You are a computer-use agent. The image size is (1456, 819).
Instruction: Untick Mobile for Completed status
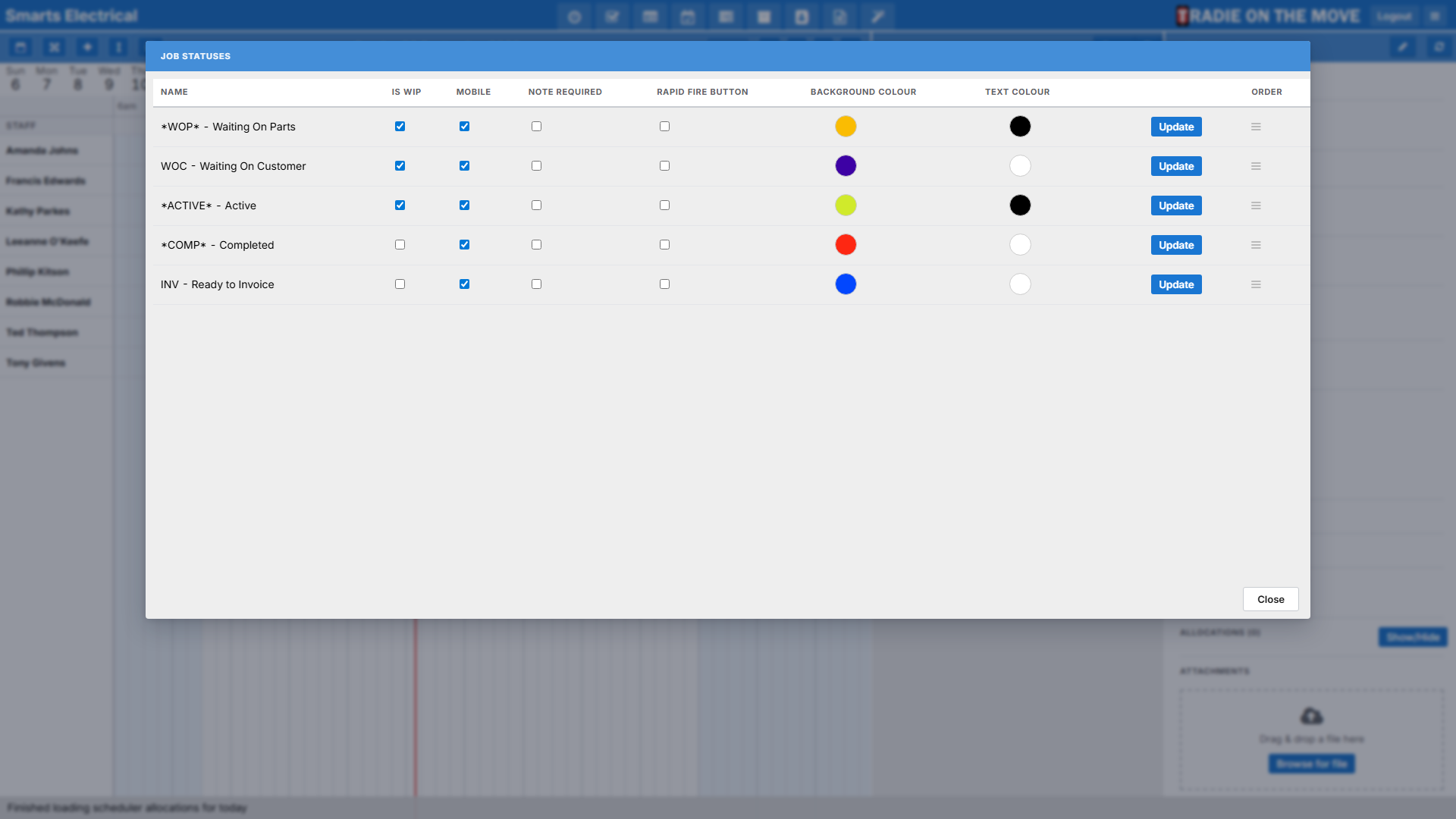tap(464, 245)
